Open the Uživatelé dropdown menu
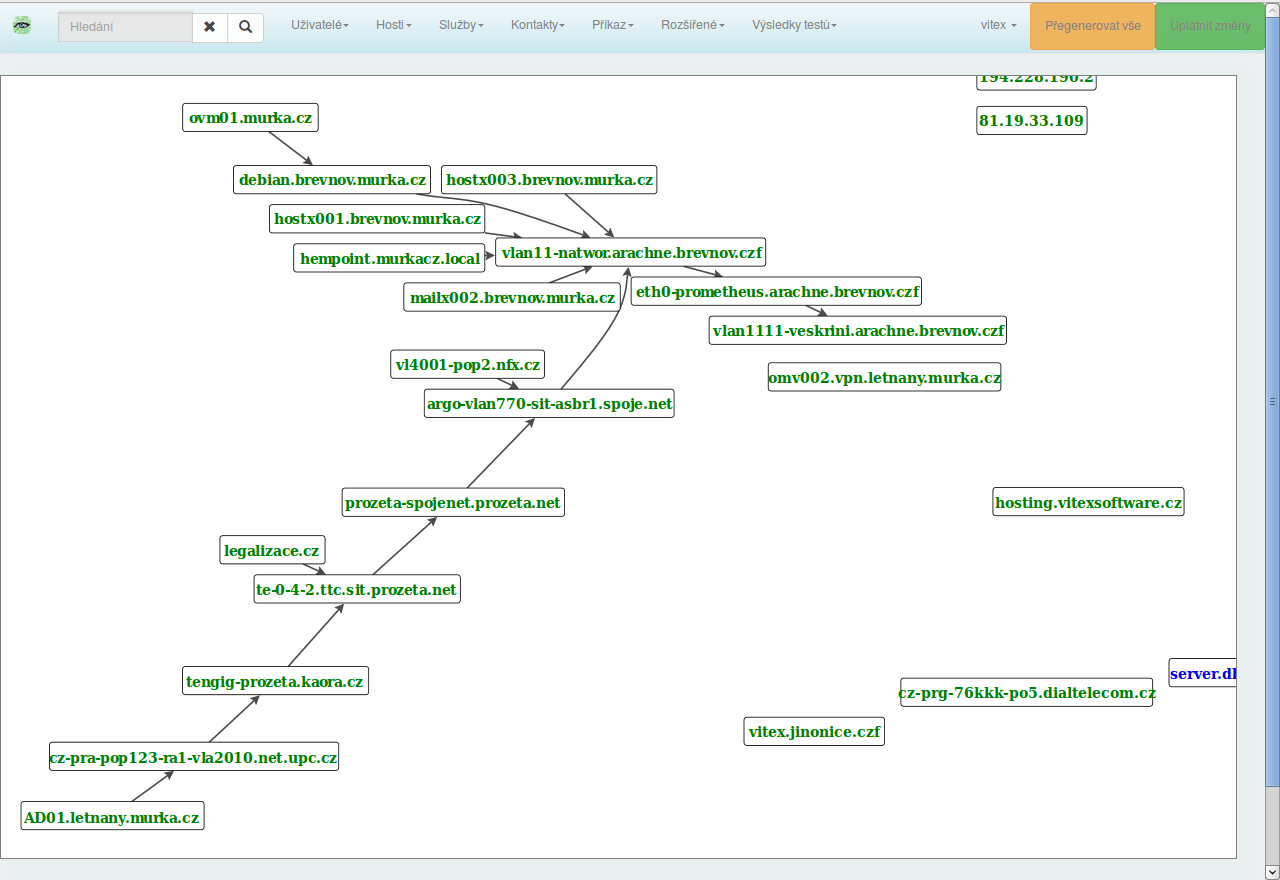Screen dimensions: 1280x880 coord(319,25)
